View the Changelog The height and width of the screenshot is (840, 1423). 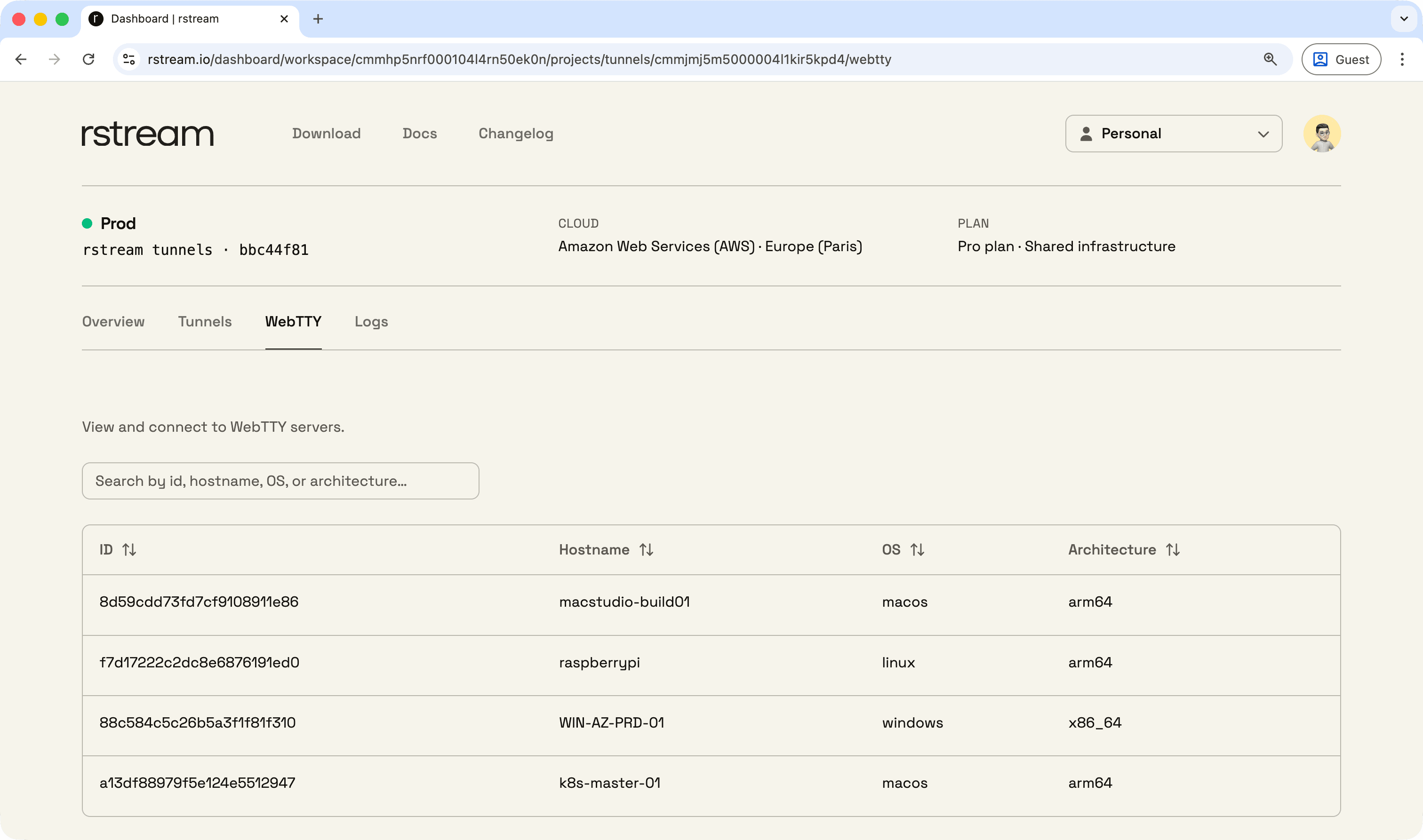[x=515, y=134]
